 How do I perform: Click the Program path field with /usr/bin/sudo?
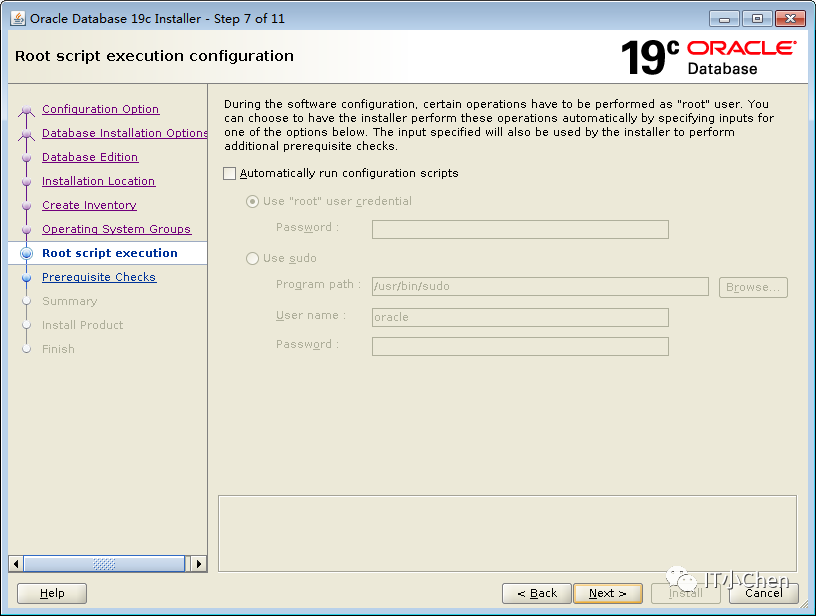click(x=540, y=287)
